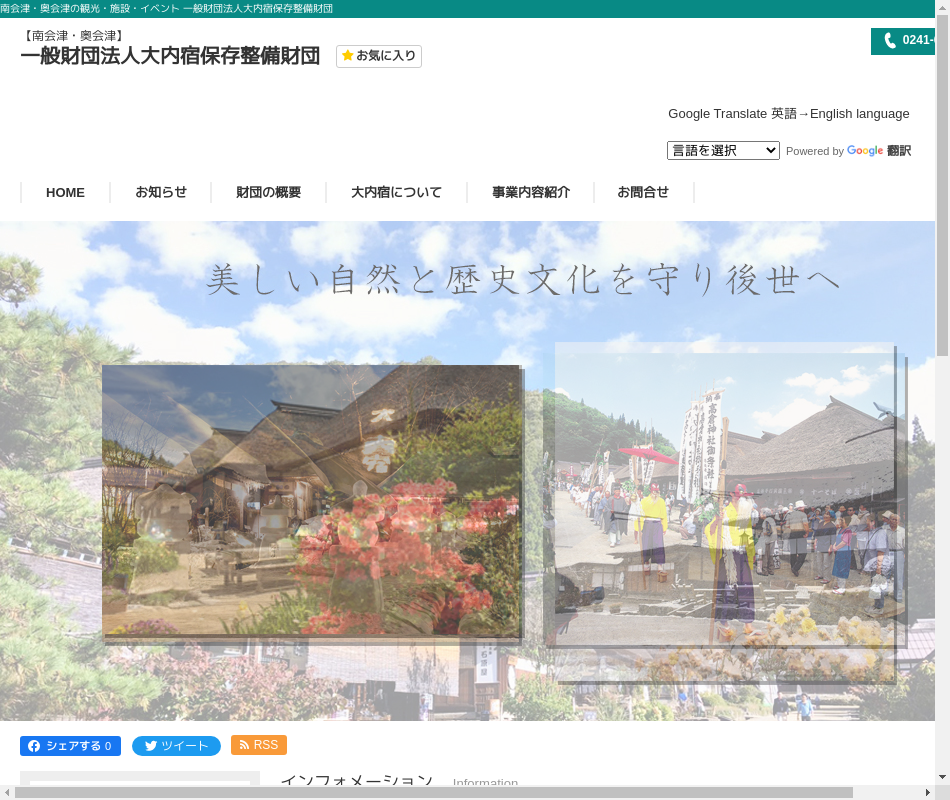
Task: Click the thatched house flower photo
Action: coord(311,500)
